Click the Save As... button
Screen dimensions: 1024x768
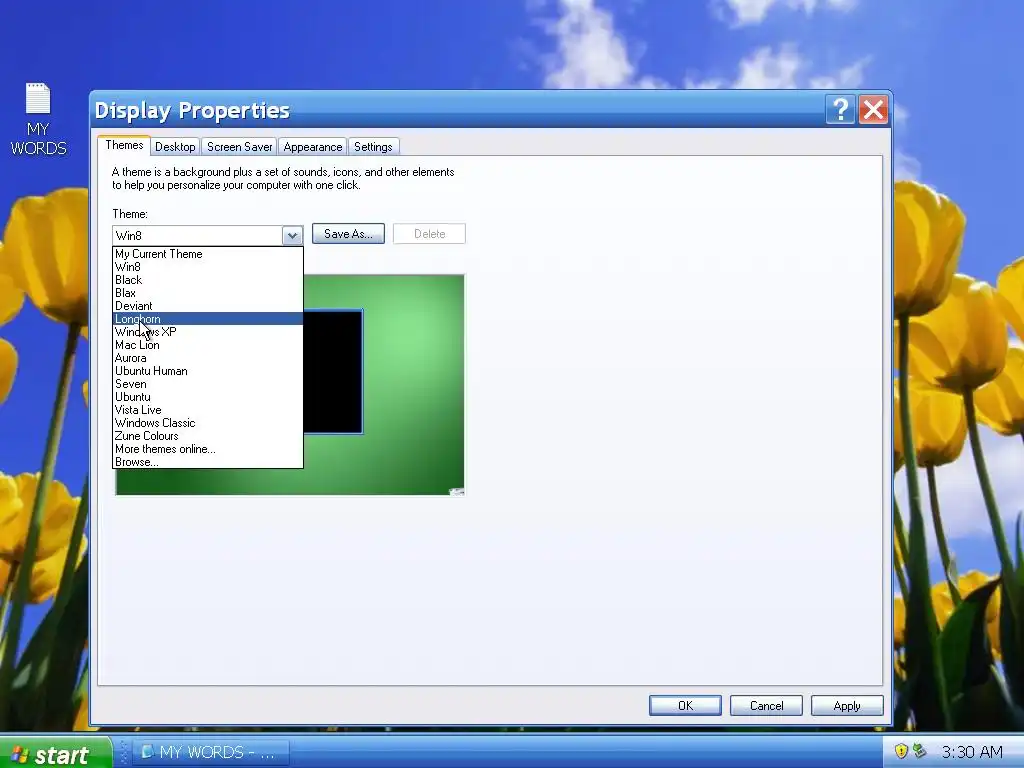coord(348,234)
